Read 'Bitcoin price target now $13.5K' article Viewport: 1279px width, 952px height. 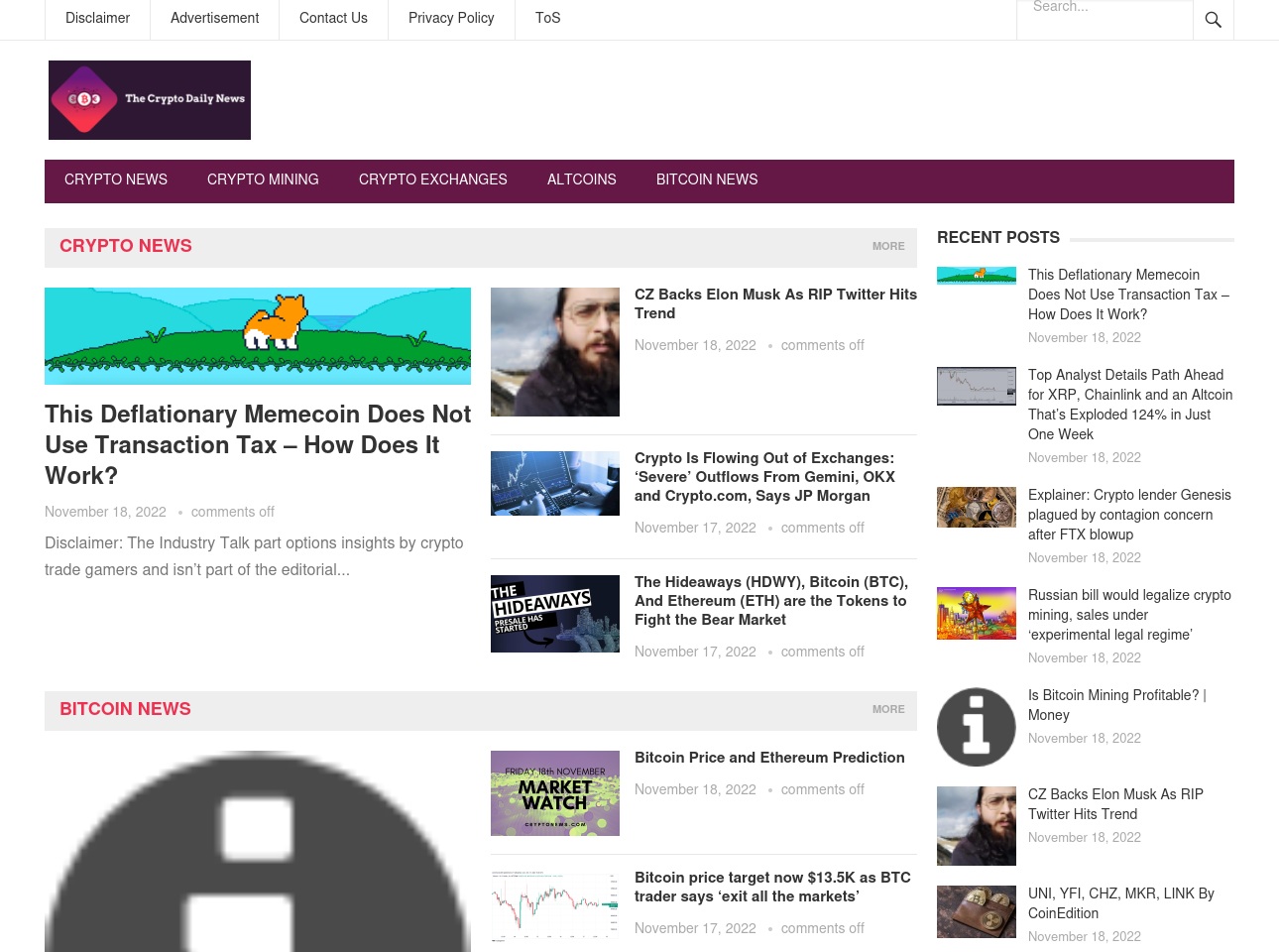(772, 887)
